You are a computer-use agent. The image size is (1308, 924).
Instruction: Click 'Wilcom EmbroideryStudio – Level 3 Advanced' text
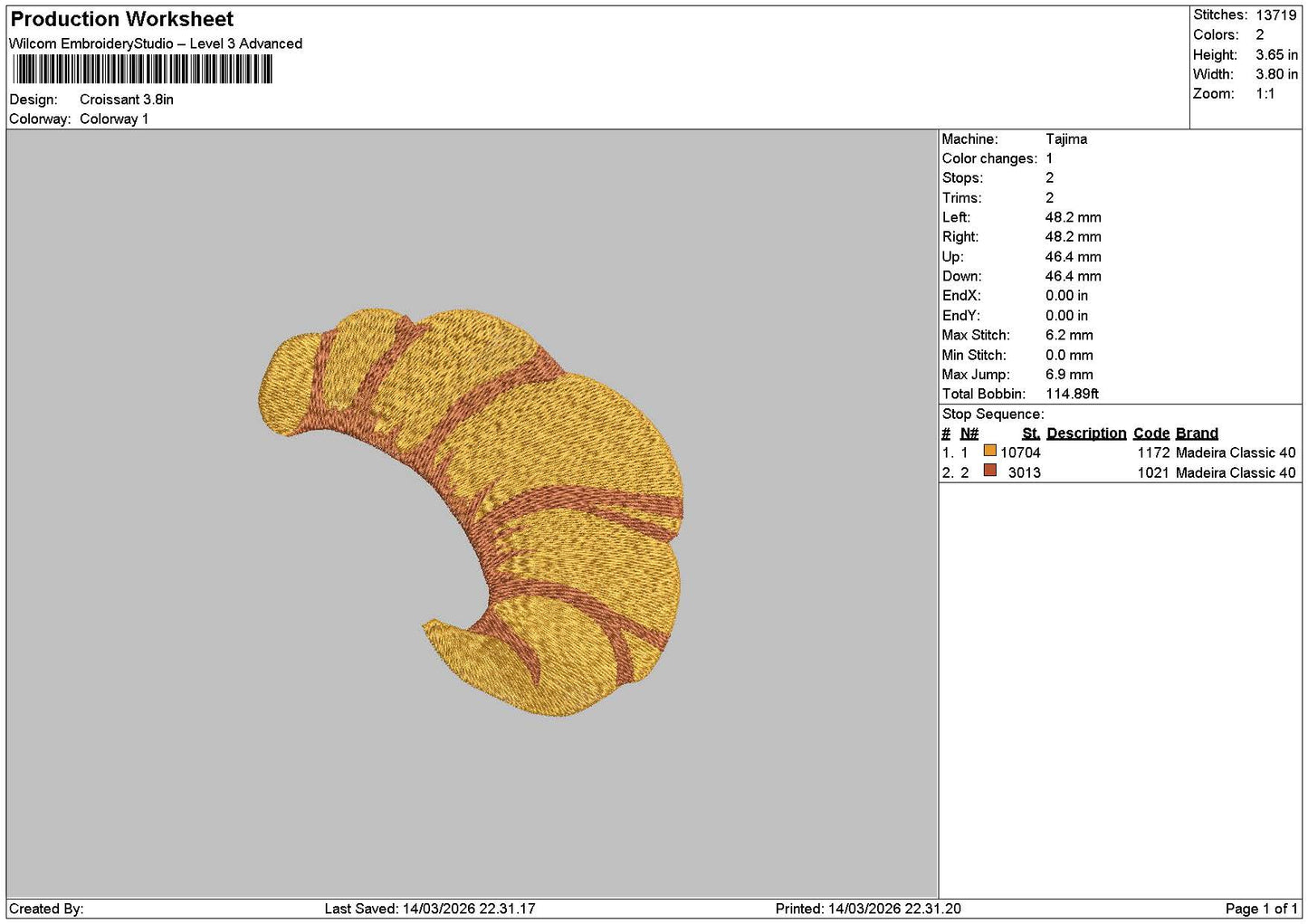[156, 43]
